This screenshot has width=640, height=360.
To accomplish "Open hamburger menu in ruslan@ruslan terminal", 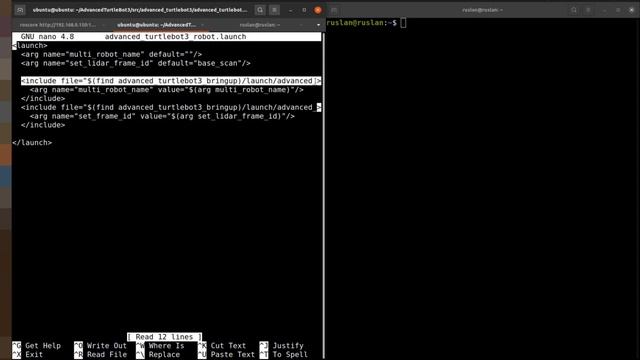I will pos(588,10).
